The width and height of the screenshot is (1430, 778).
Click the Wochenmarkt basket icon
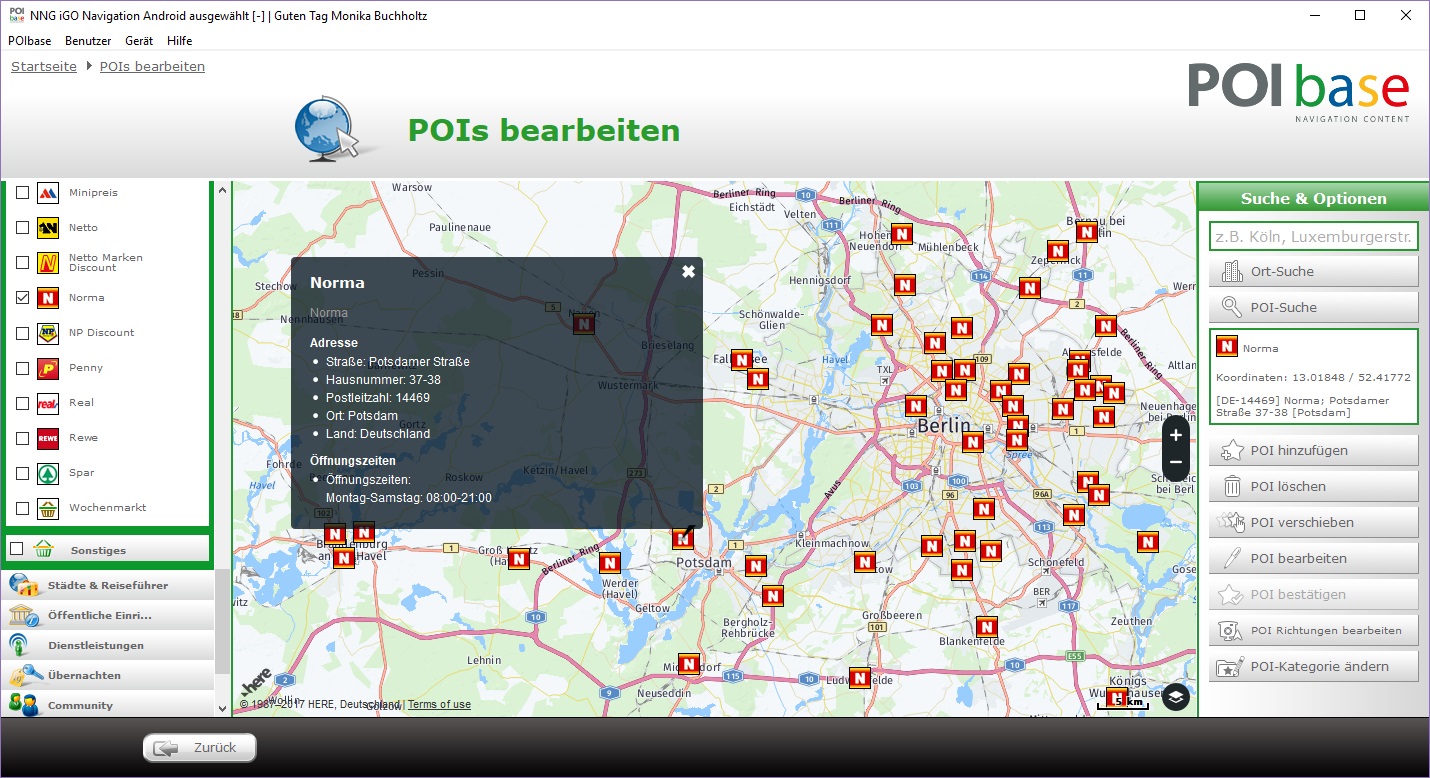click(47, 508)
